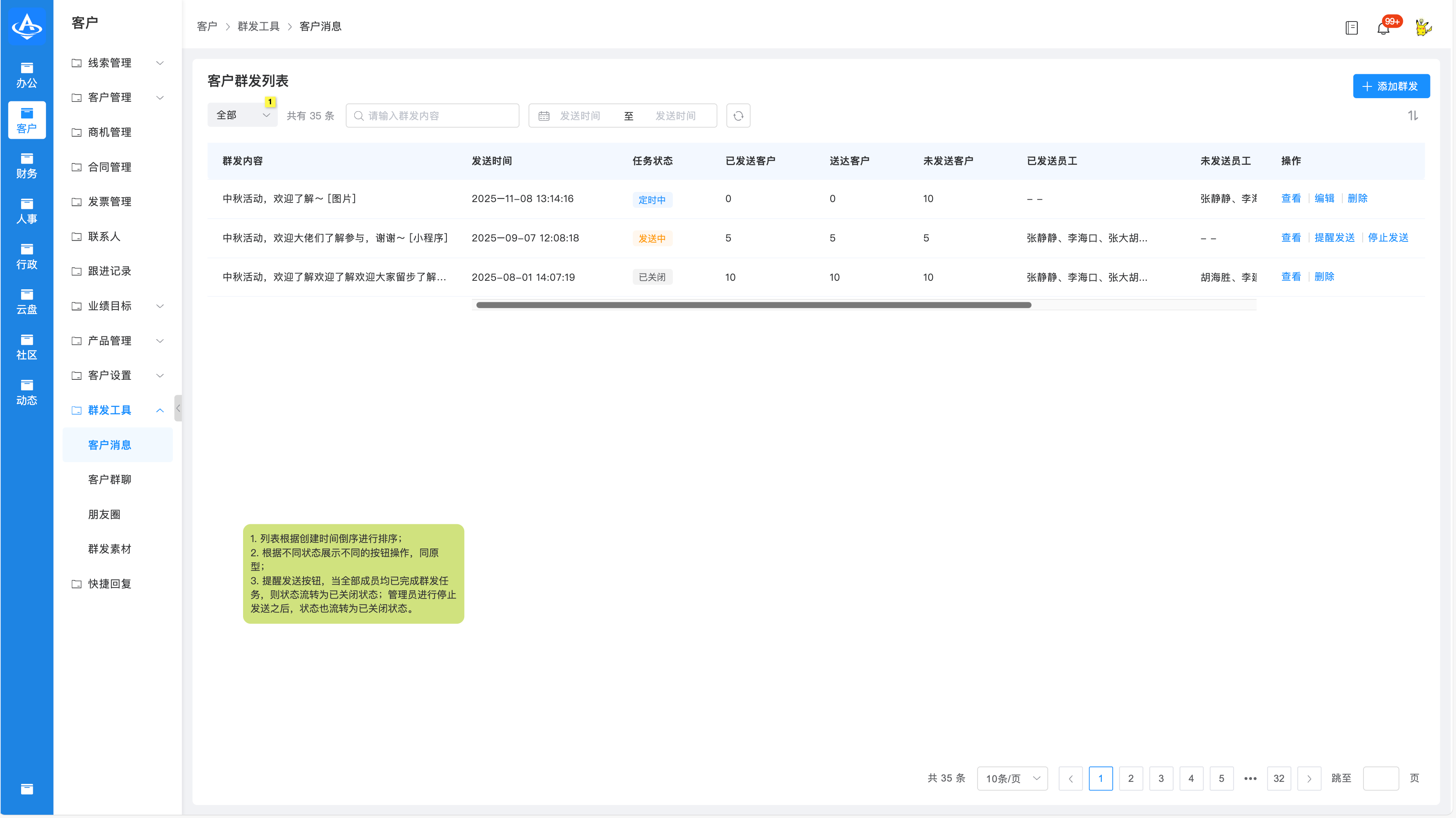The image size is (1456, 818).
Task: Click the horizontal table scrollbar
Action: coord(754,305)
